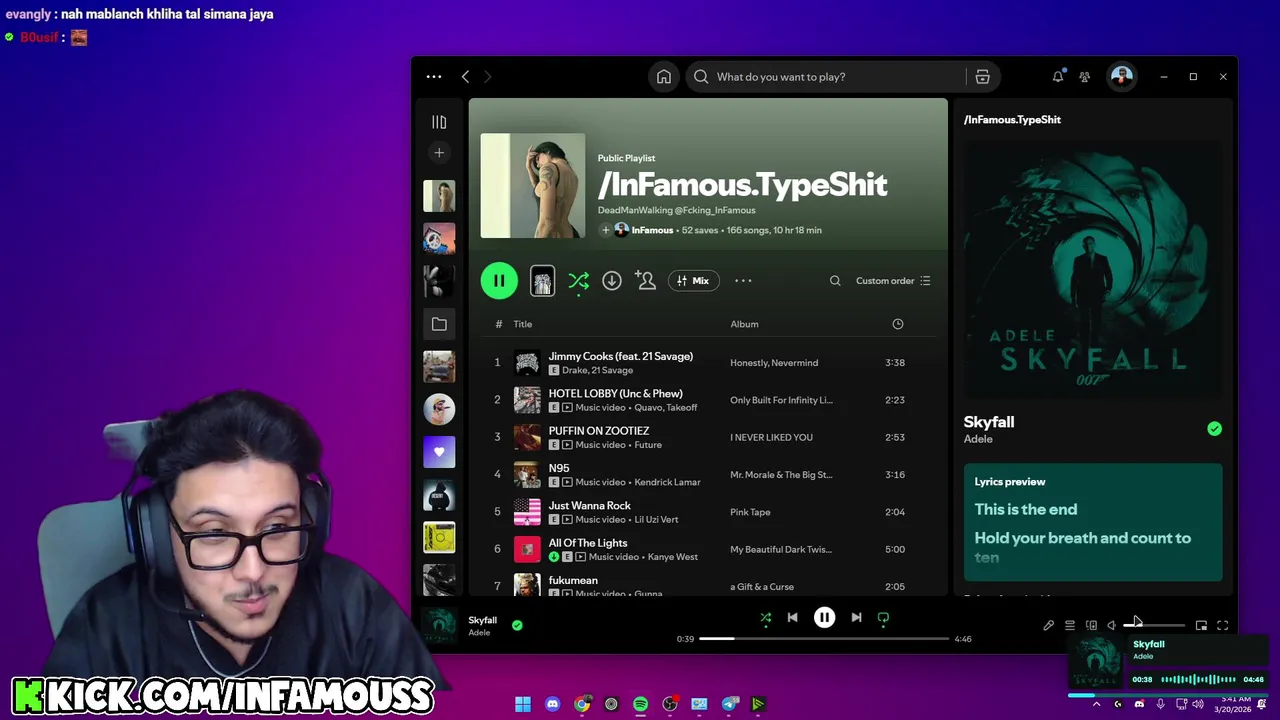Open the profile avatar menu
This screenshot has width=1280, height=720.
1121,77
